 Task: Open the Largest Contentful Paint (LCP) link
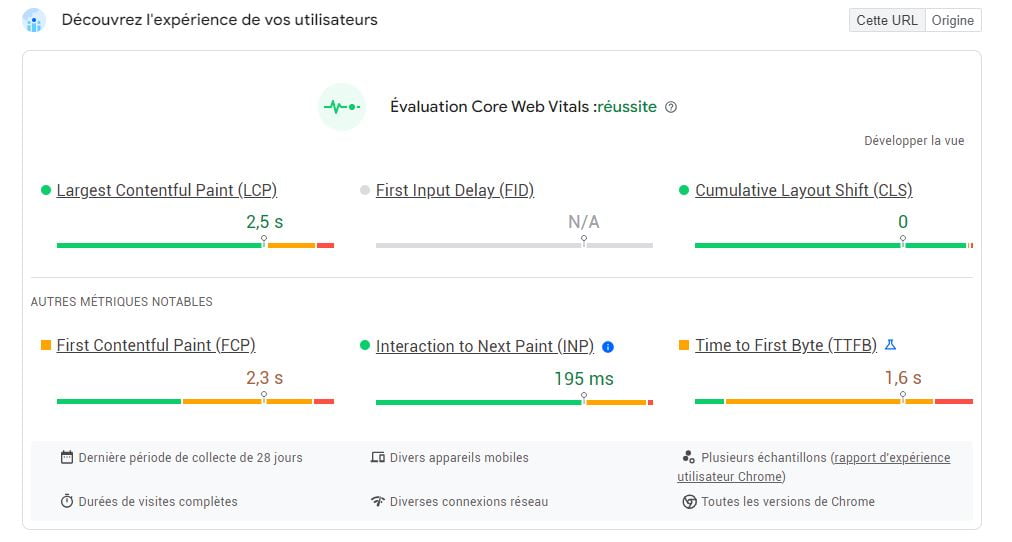click(166, 190)
